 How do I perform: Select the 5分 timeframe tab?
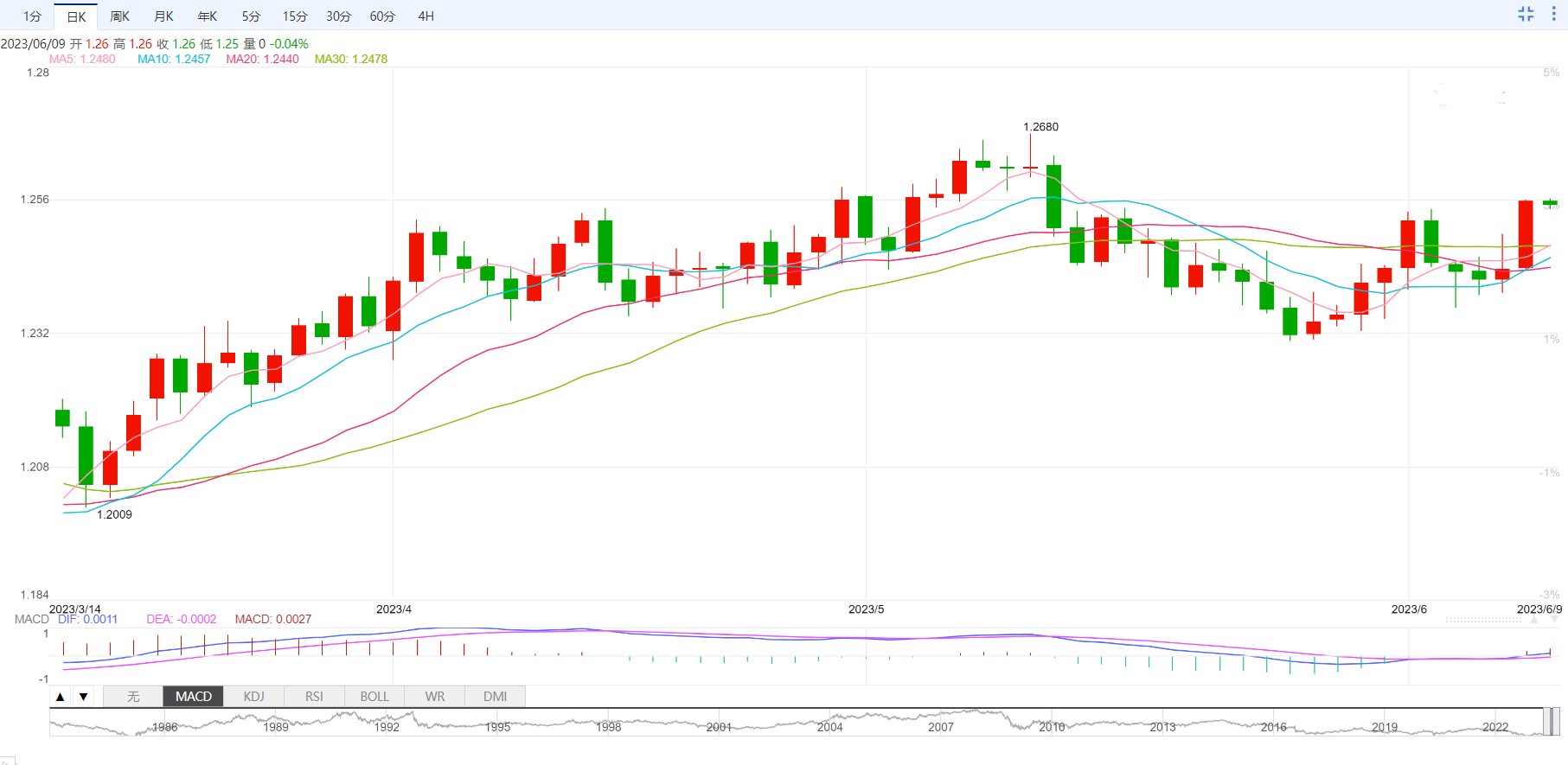pyautogui.click(x=251, y=16)
